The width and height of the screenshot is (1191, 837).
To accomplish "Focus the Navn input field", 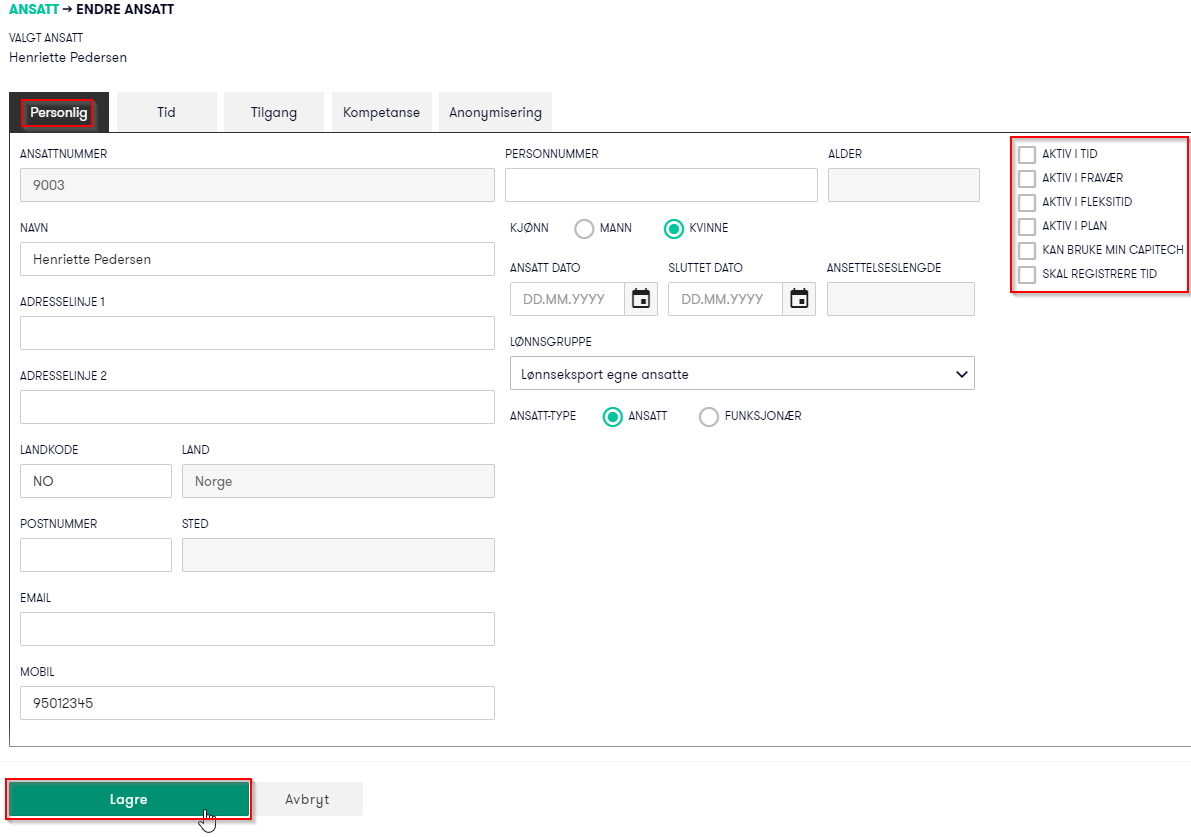I will pos(257,259).
